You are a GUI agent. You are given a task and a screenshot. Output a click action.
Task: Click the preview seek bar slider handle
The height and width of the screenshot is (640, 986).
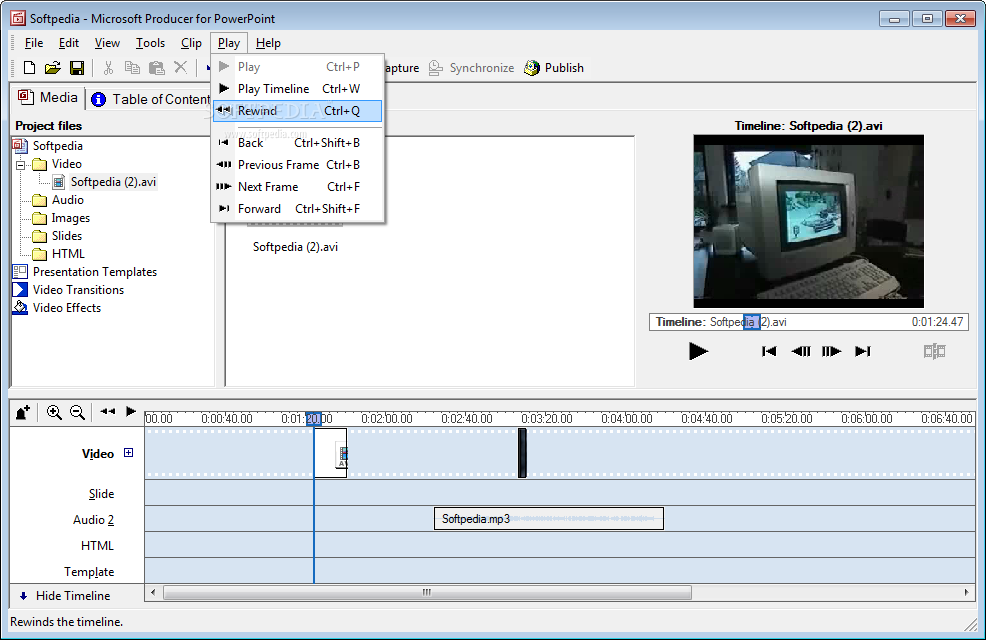point(751,322)
